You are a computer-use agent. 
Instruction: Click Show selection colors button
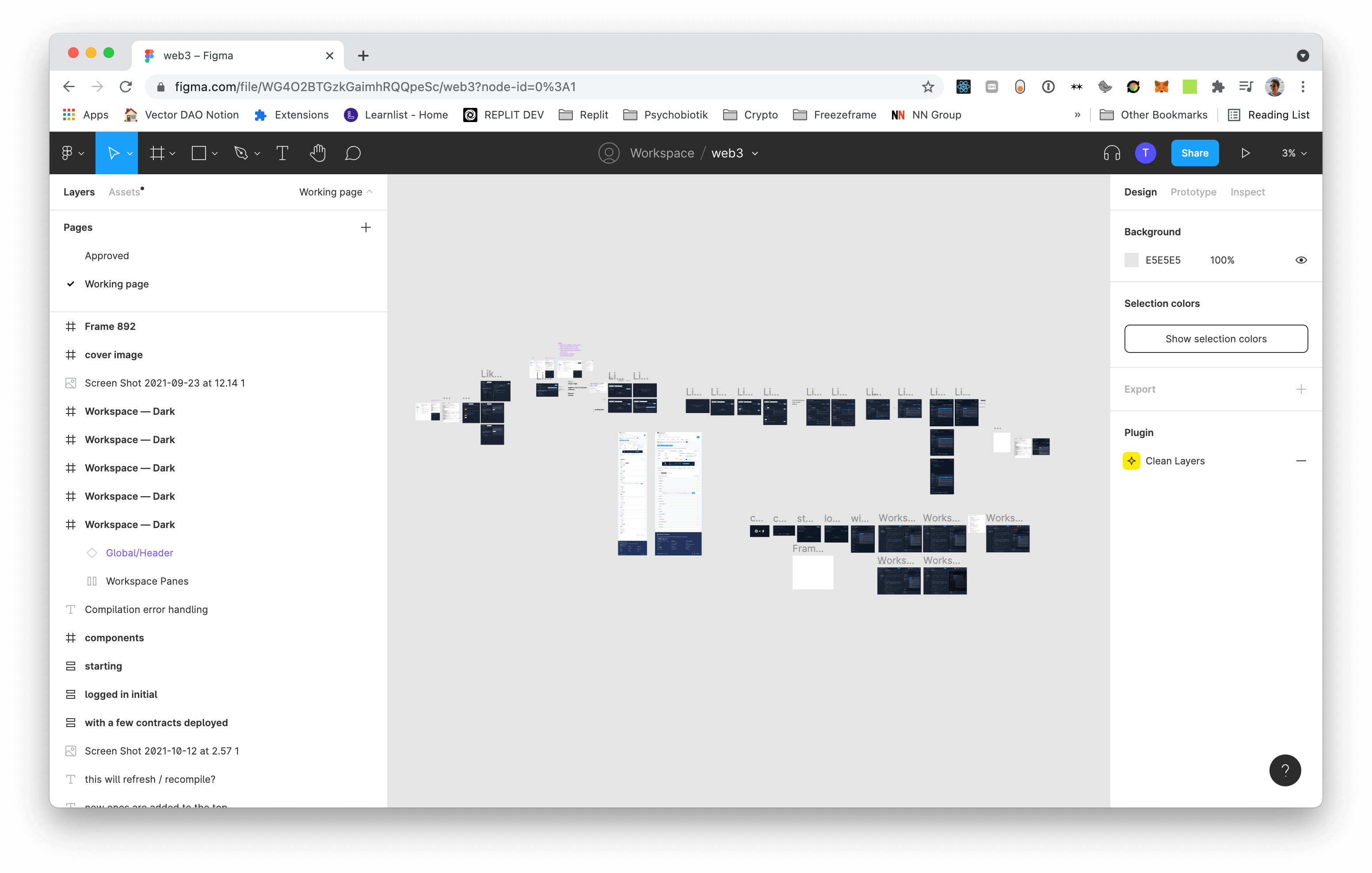[1216, 339]
